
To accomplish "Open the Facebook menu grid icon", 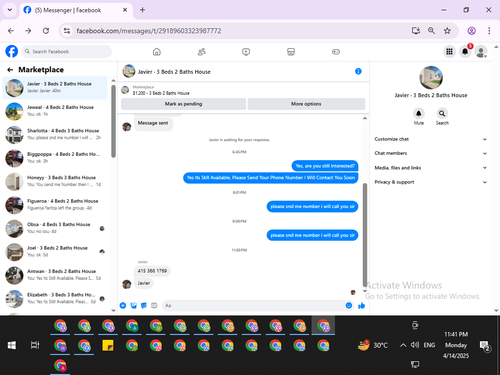I will (x=449, y=51).
